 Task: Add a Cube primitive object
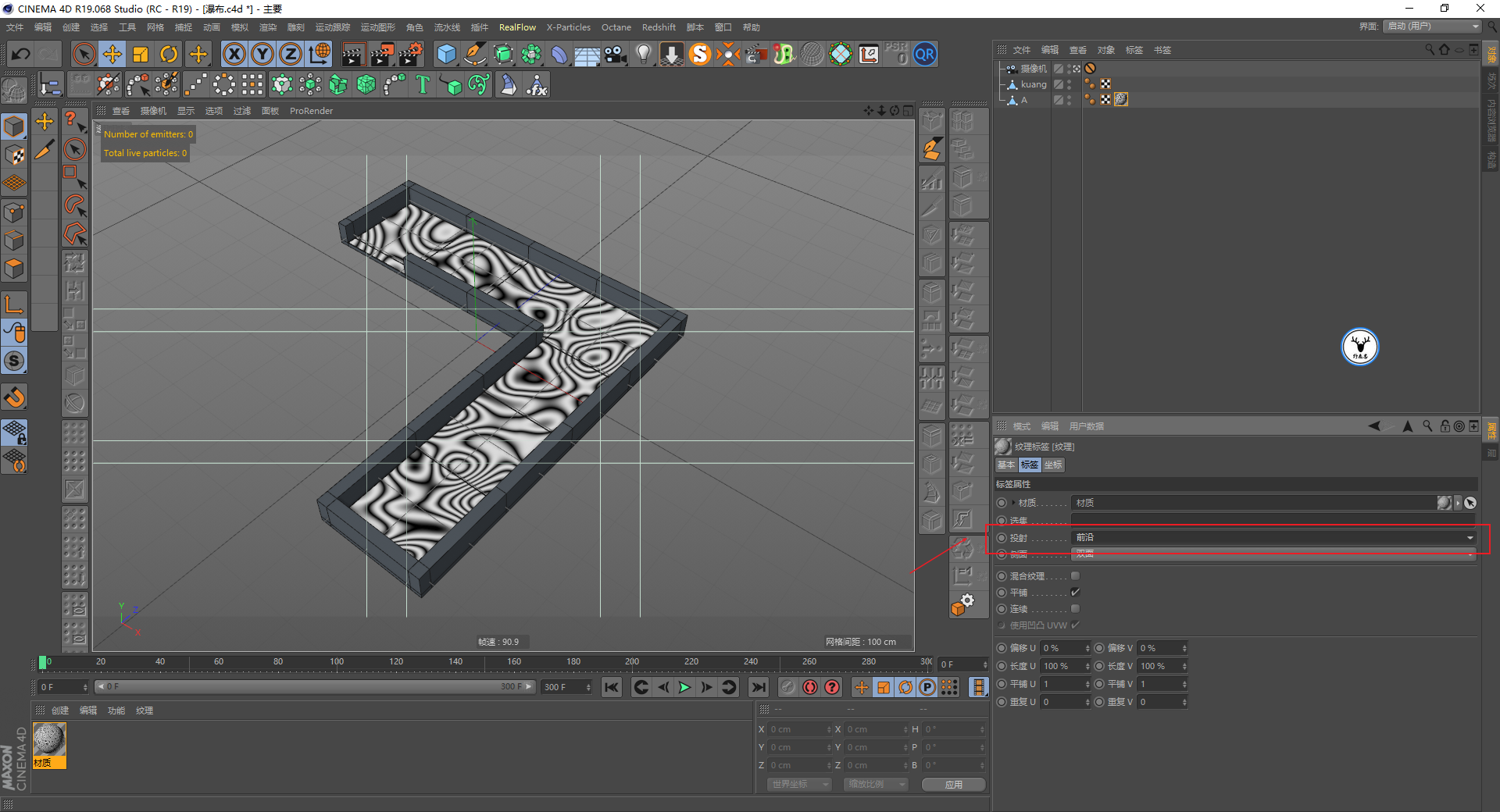pyautogui.click(x=446, y=54)
